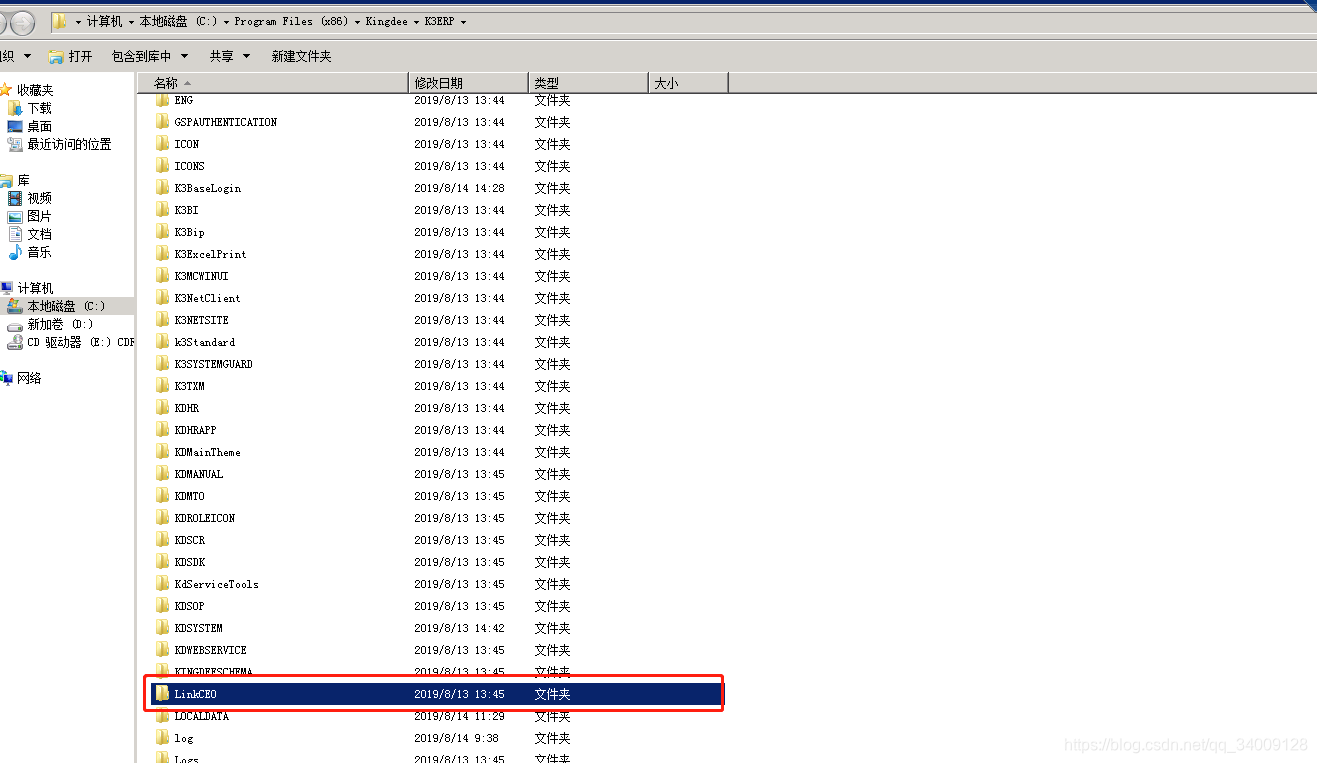Click the ENG folder icon
Screen dimensions: 1317x763
pos(163,100)
